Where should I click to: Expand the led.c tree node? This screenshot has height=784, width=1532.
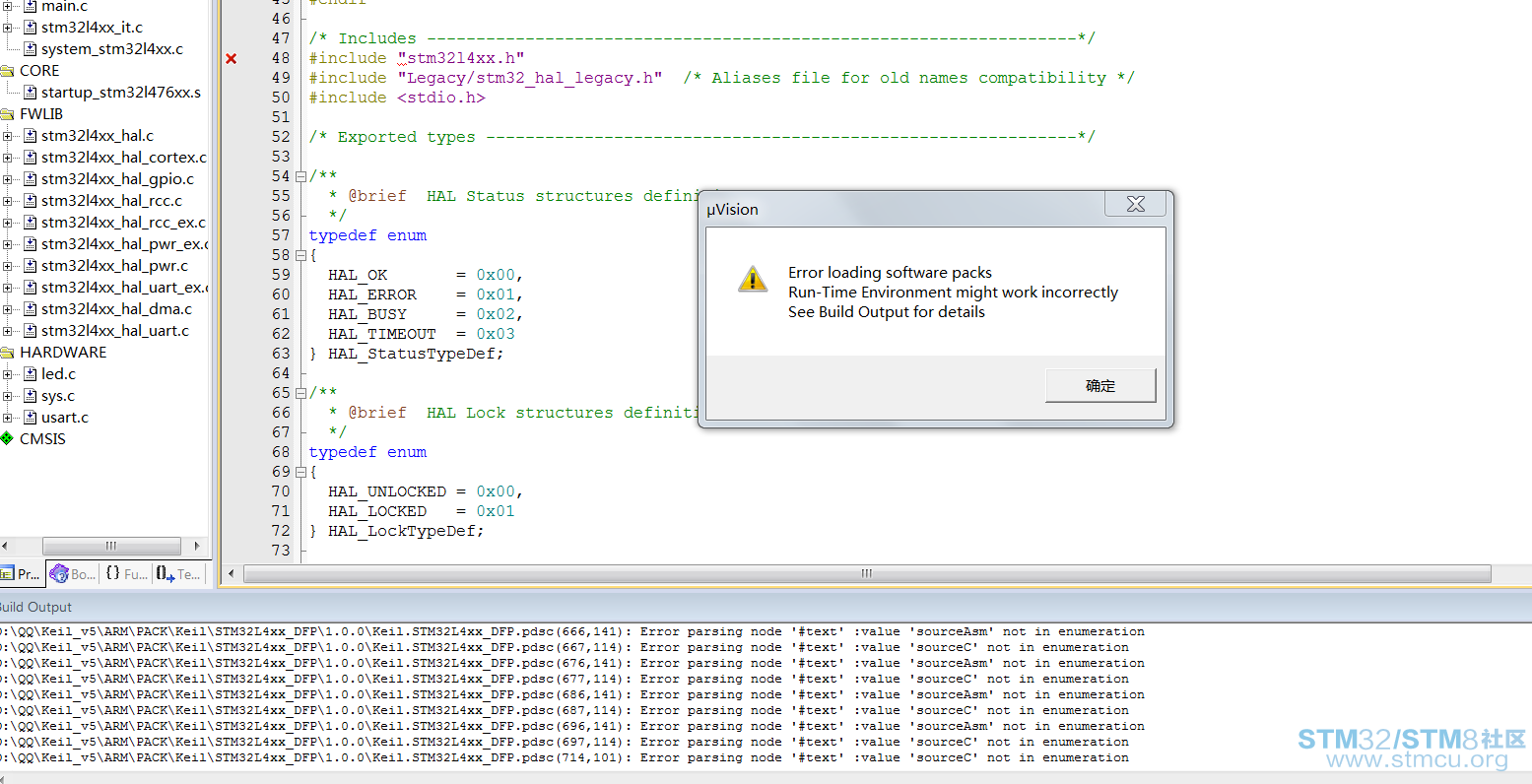point(8,374)
